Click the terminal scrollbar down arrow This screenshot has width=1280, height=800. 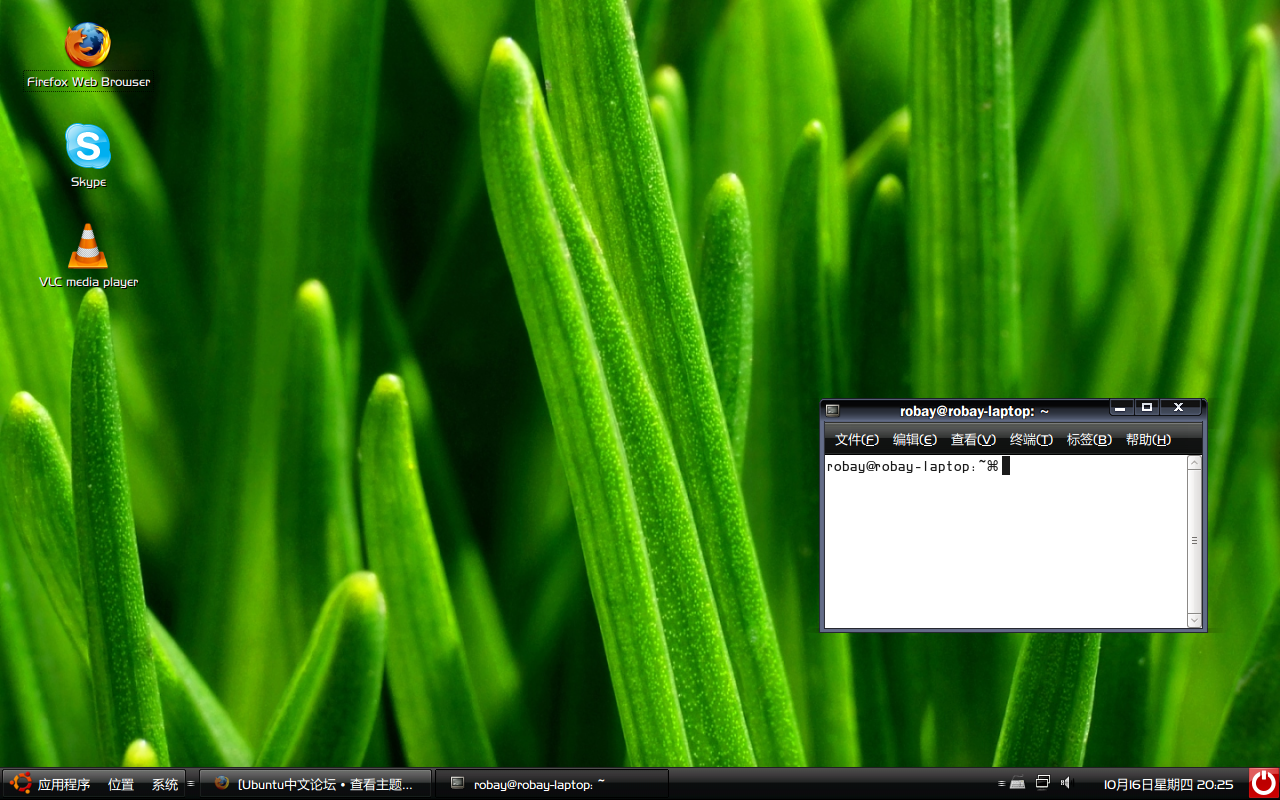[1194, 620]
